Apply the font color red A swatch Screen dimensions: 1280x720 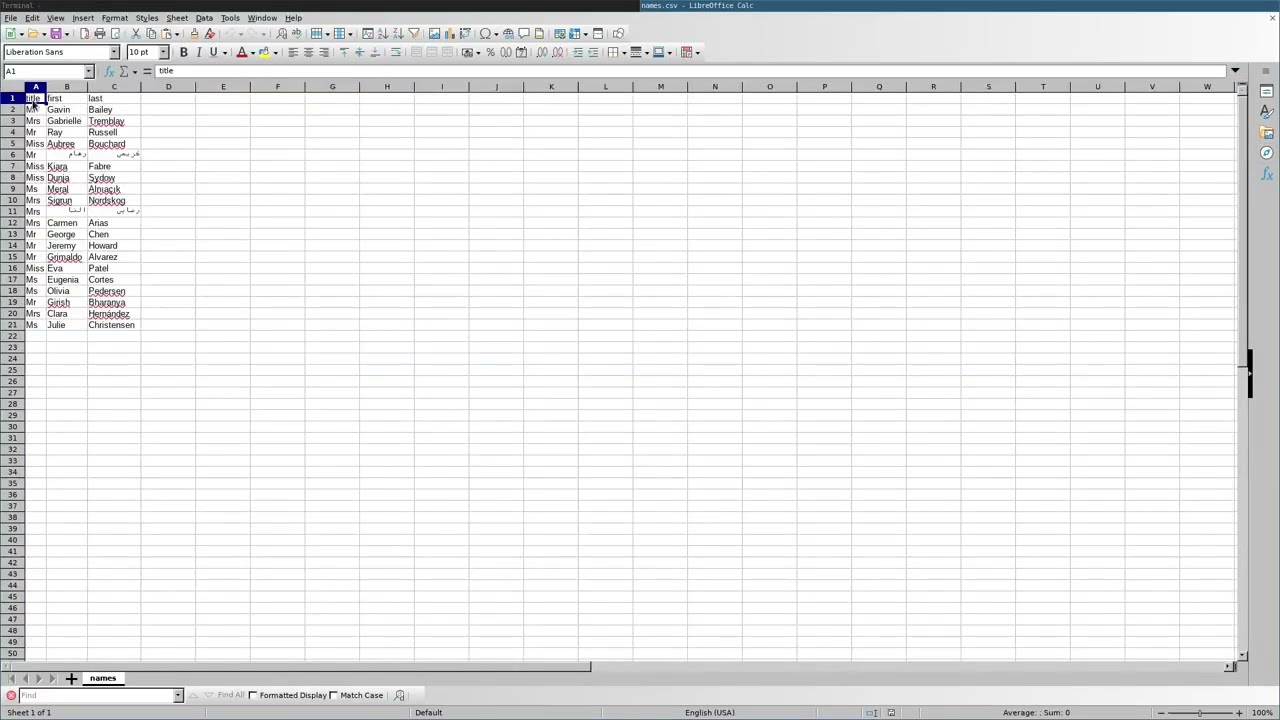(241, 52)
